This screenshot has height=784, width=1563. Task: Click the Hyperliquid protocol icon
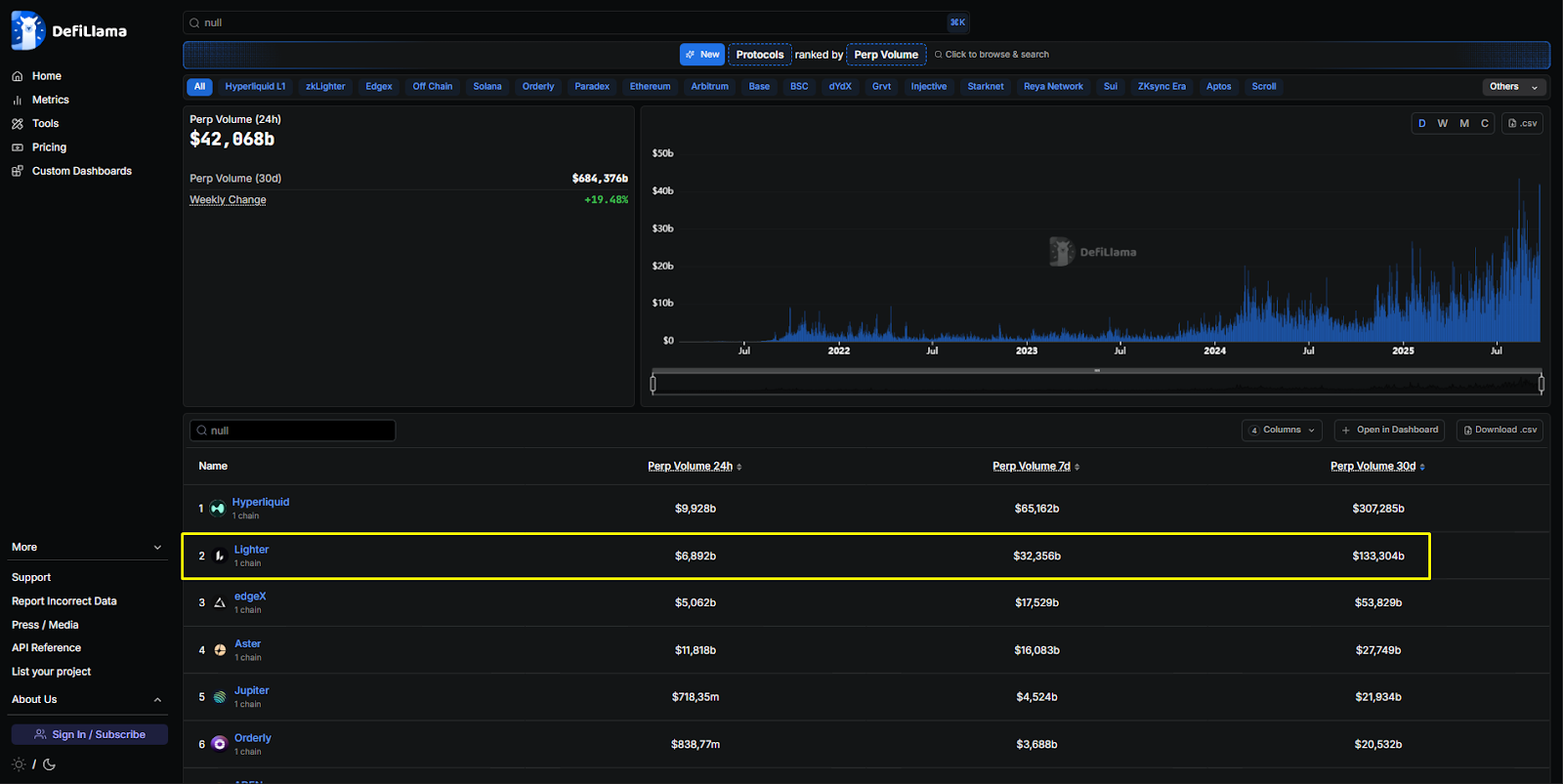pyautogui.click(x=218, y=509)
